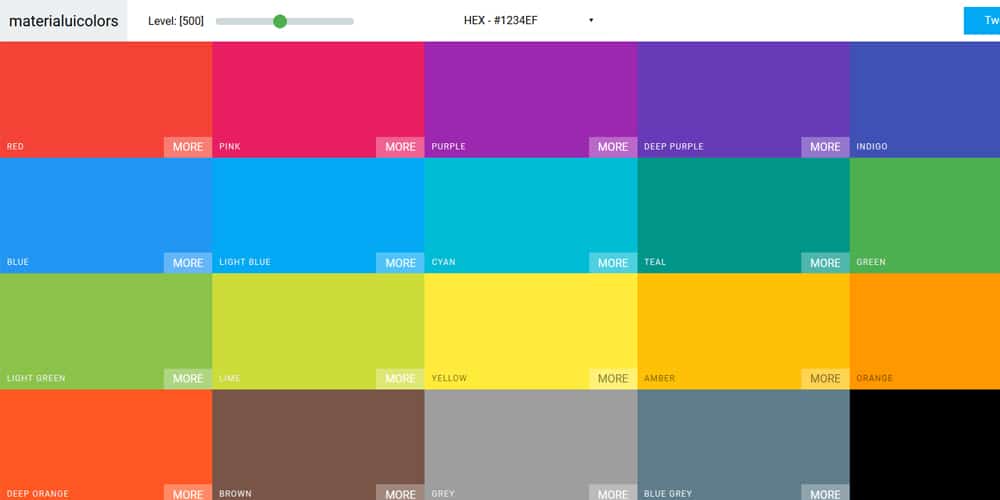The height and width of the screenshot is (500, 1000).
Task: Click MORE on the Teal swatch
Action: click(825, 263)
